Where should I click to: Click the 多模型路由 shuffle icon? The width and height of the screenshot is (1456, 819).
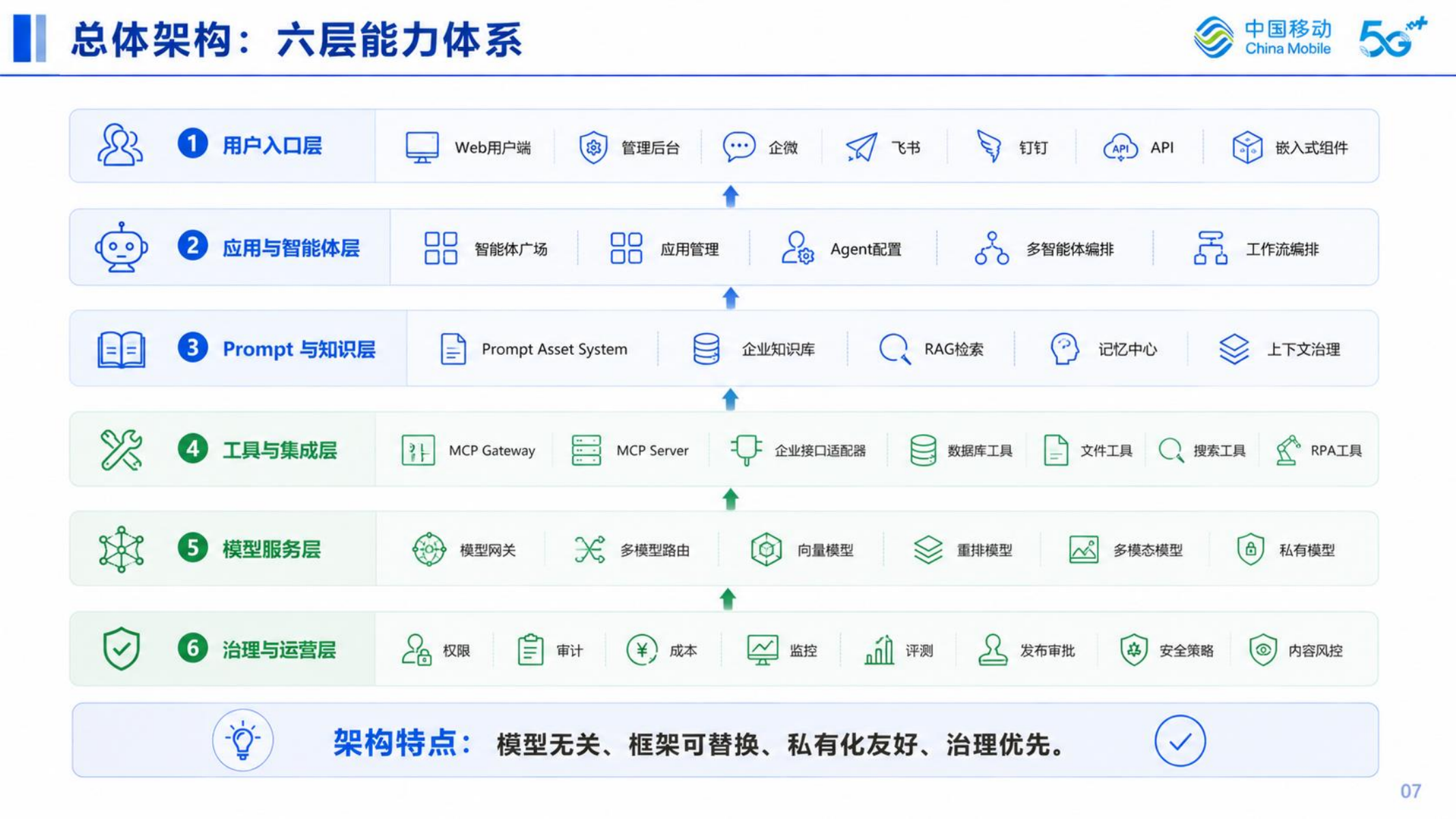coord(589,549)
